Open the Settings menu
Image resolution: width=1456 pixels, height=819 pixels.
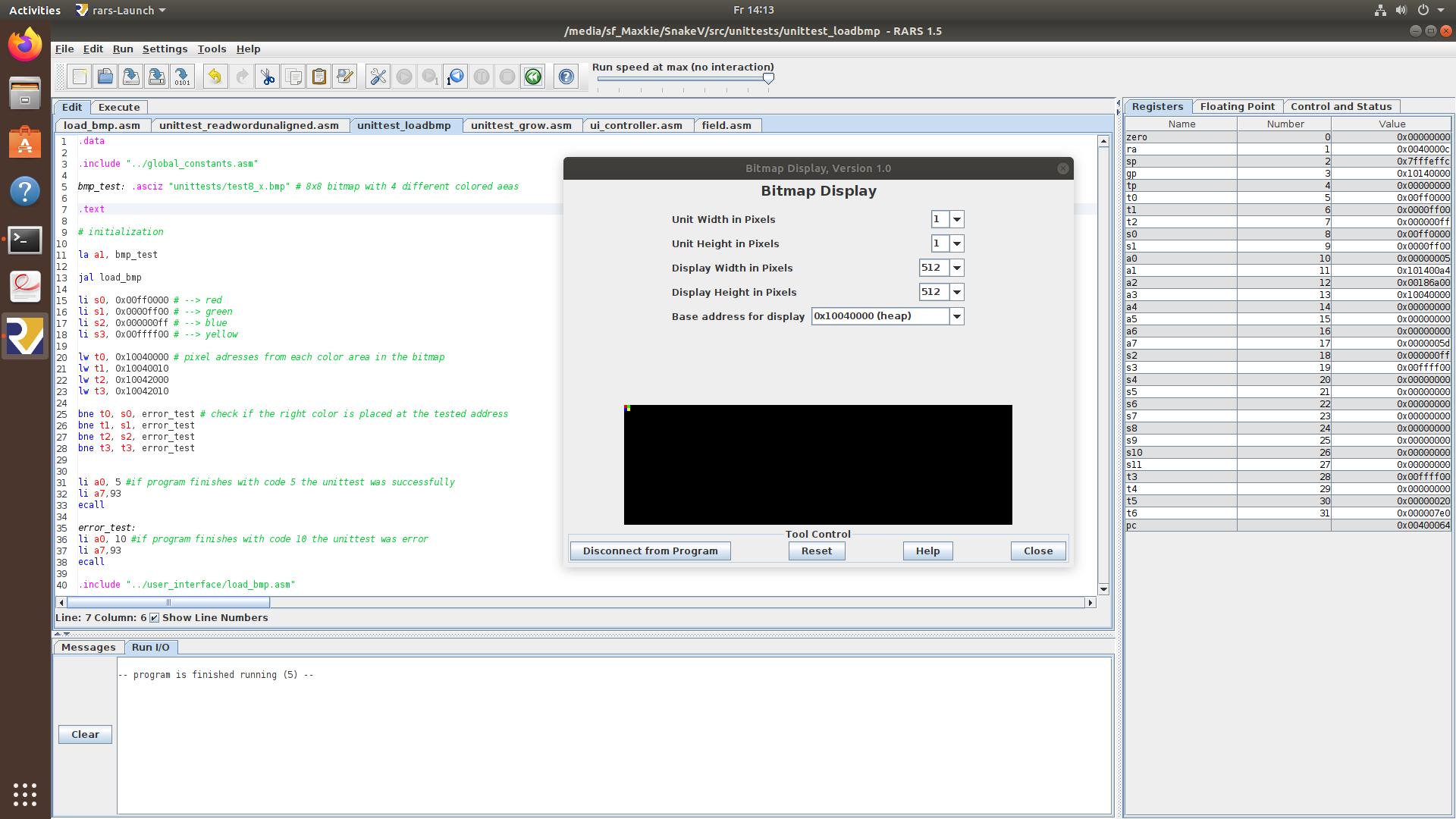tap(165, 49)
